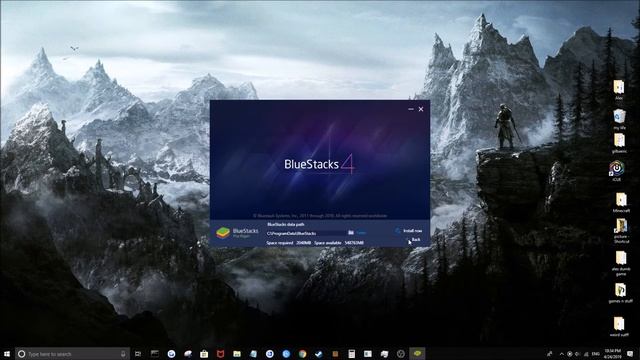Open Task View from the taskbar

click(x=138, y=354)
